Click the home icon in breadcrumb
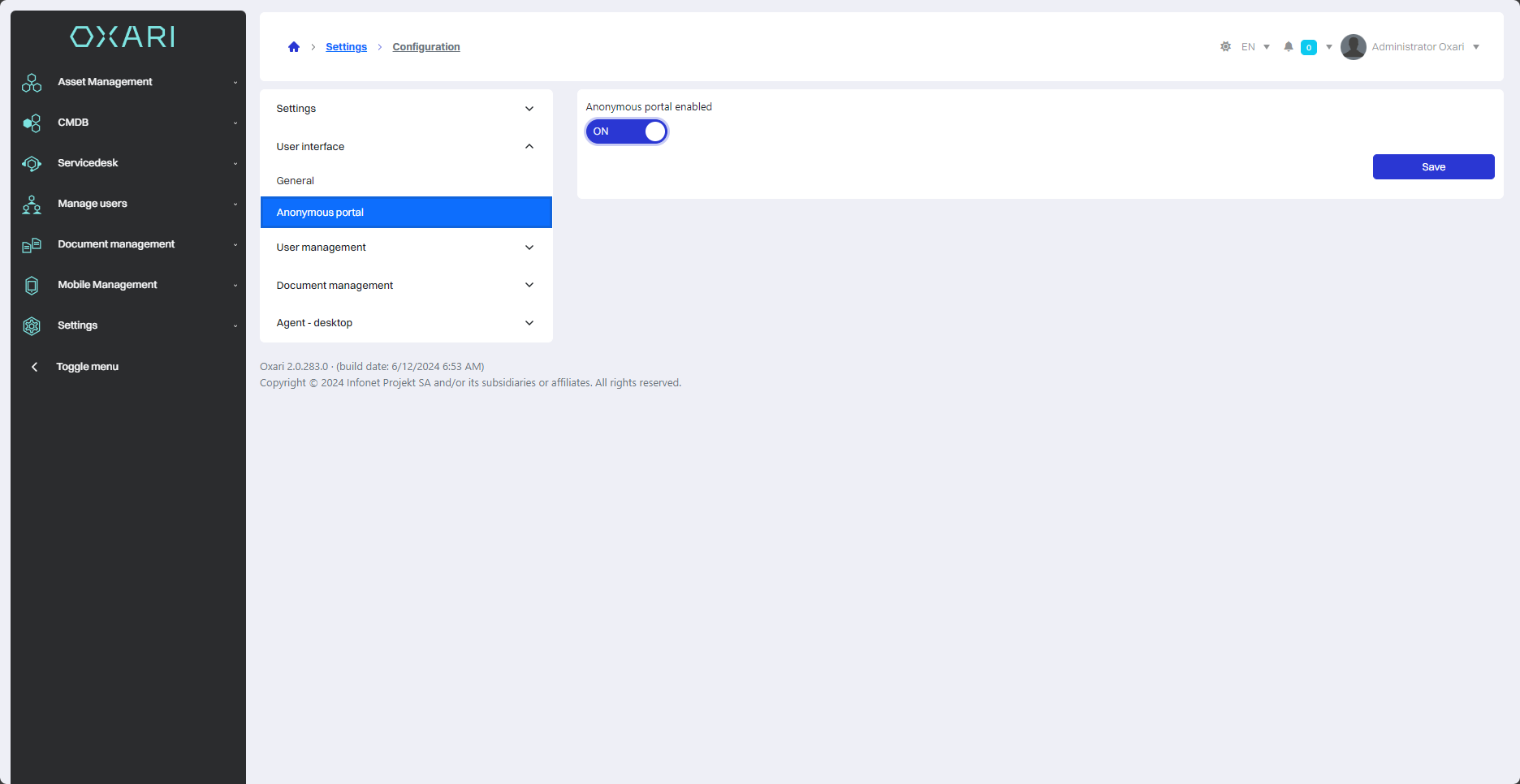Viewport: 1520px width, 784px height. pyautogui.click(x=294, y=47)
